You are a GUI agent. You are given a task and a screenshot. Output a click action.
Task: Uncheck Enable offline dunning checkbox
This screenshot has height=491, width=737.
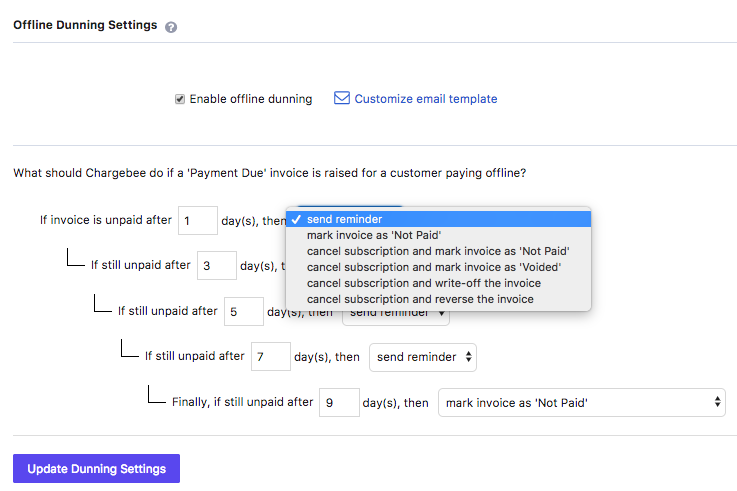click(180, 99)
